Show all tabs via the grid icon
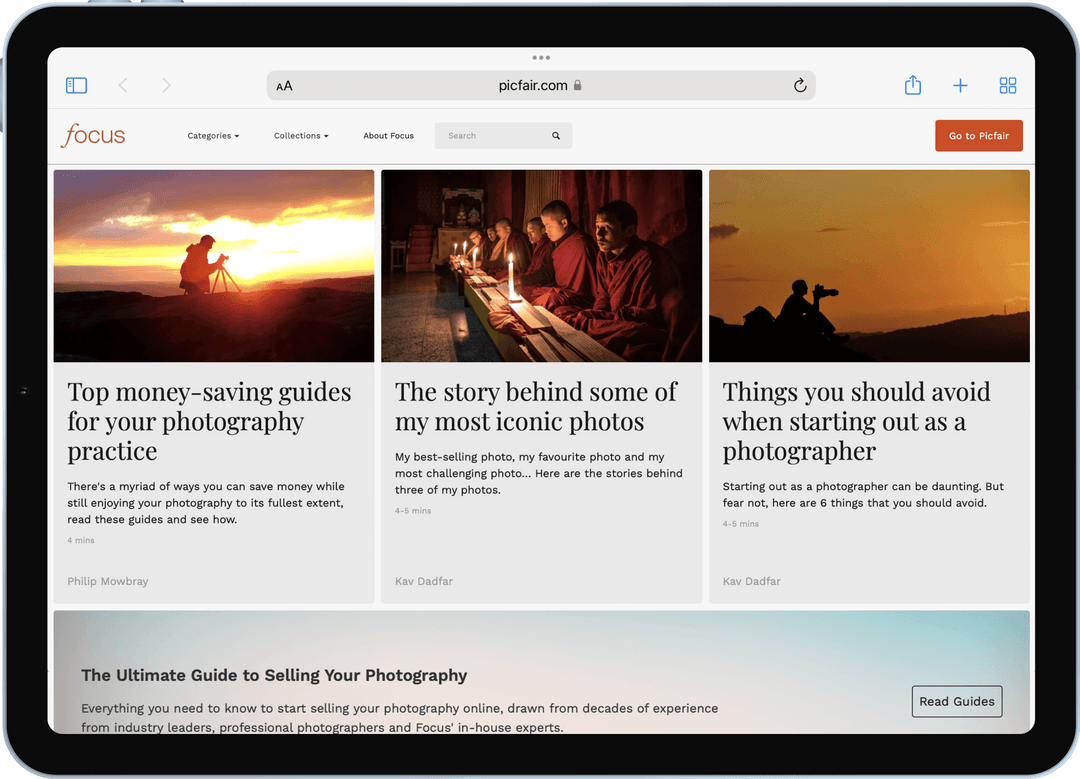The height and width of the screenshot is (779, 1080). (1008, 85)
